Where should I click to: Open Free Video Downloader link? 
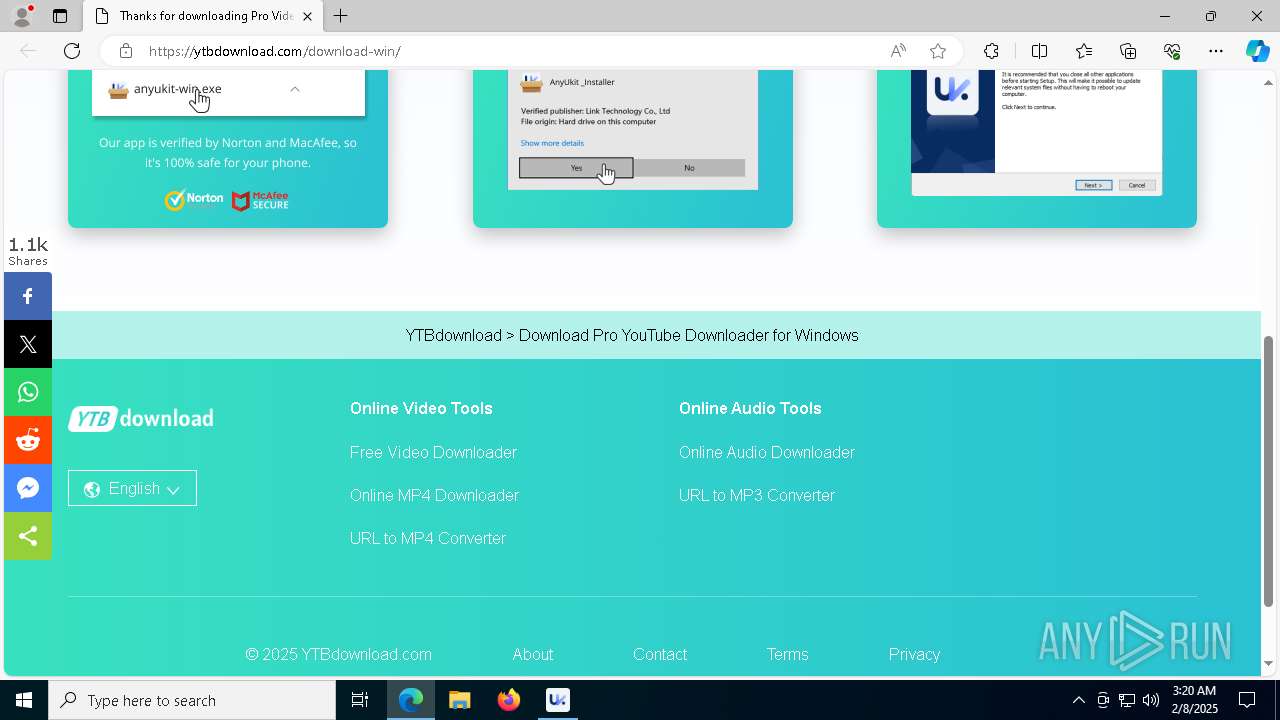point(433,452)
